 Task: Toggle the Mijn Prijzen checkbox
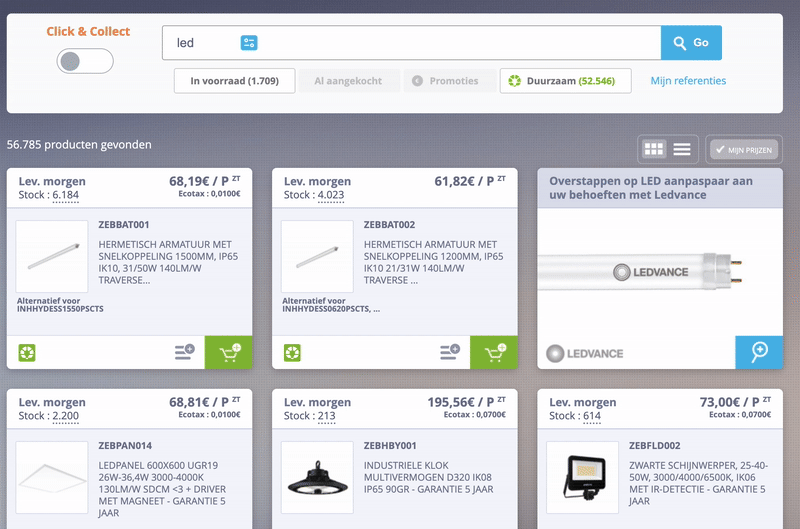point(744,149)
